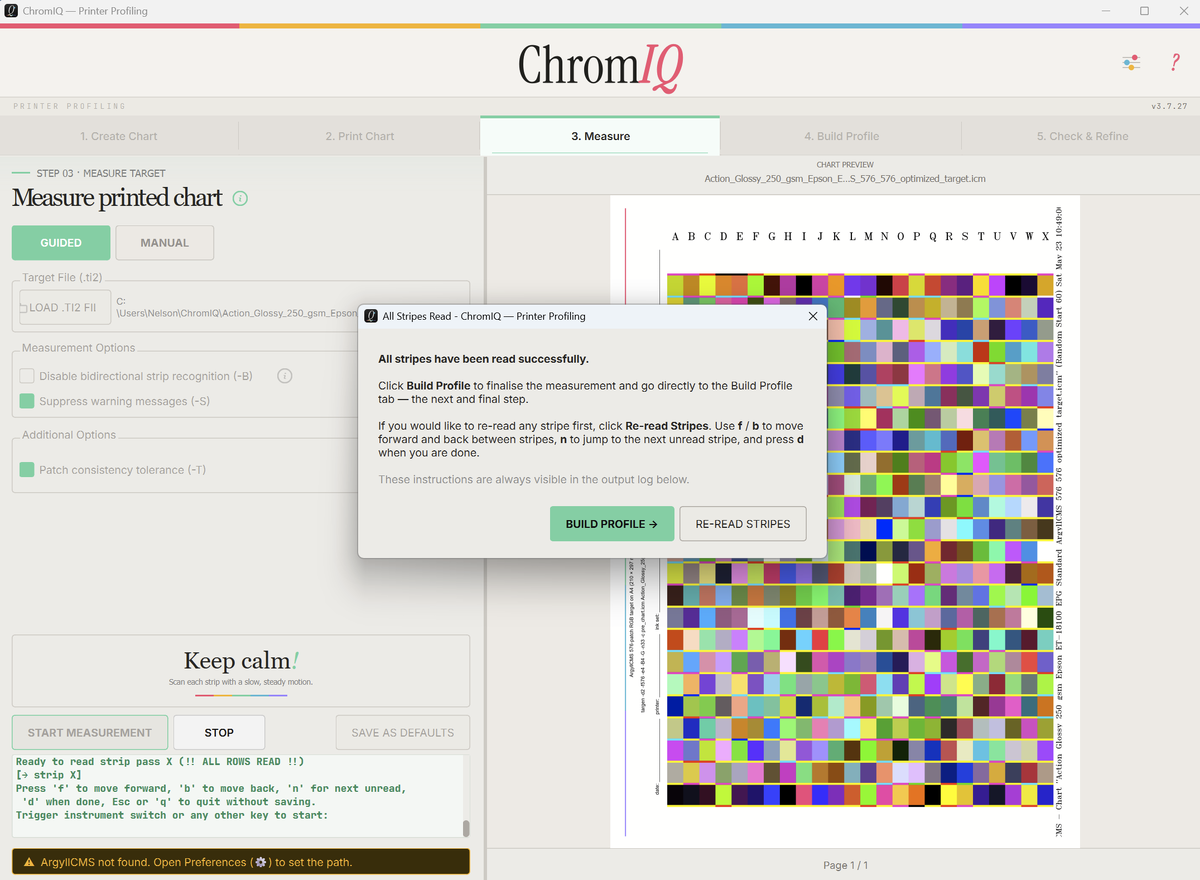This screenshot has height=880, width=1200.
Task: Select MANUAL measurement mode
Action: (x=165, y=243)
